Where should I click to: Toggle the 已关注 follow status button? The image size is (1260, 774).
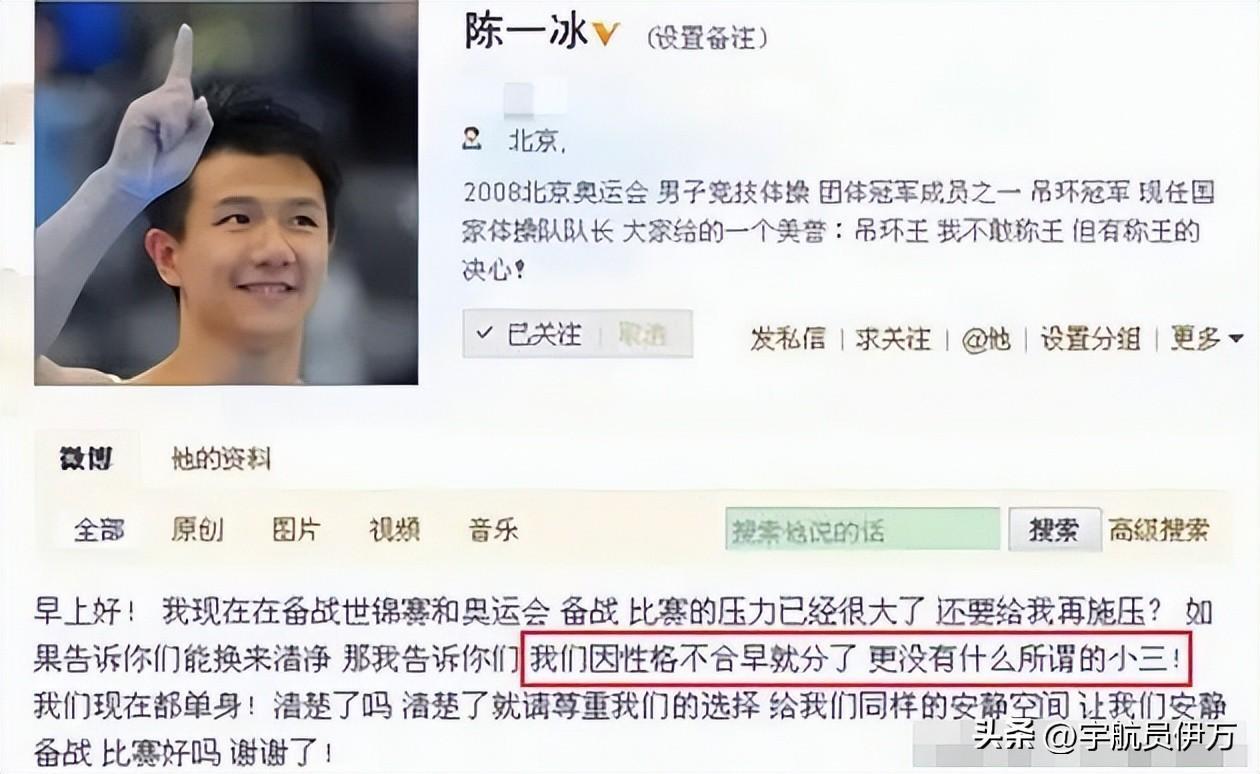pos(530,334)
